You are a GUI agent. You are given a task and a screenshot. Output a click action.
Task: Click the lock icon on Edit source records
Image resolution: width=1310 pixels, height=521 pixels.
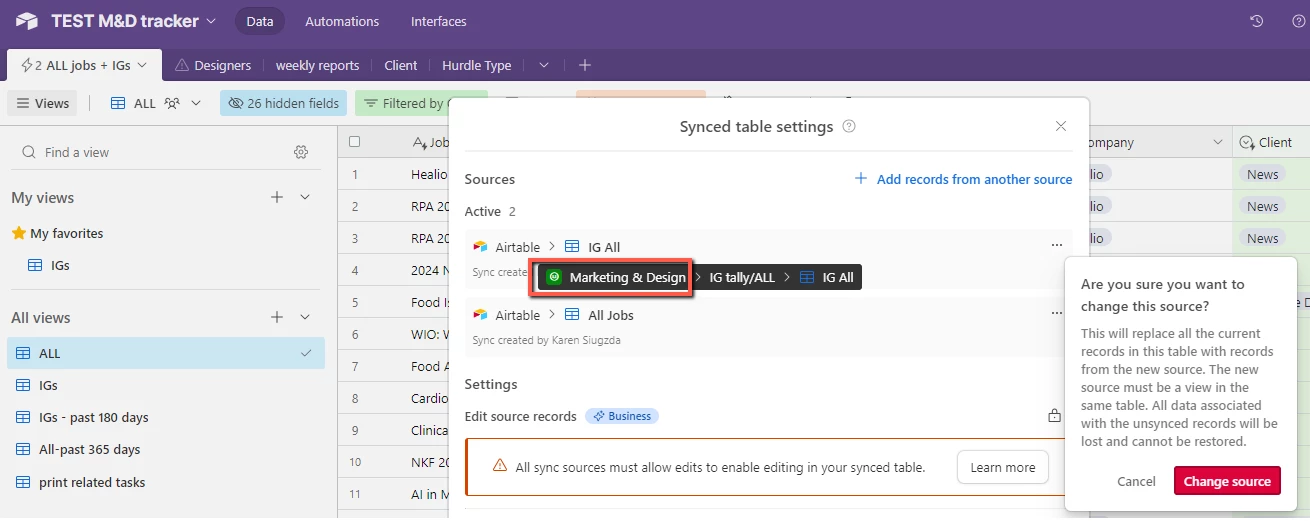coord(1054,416)
